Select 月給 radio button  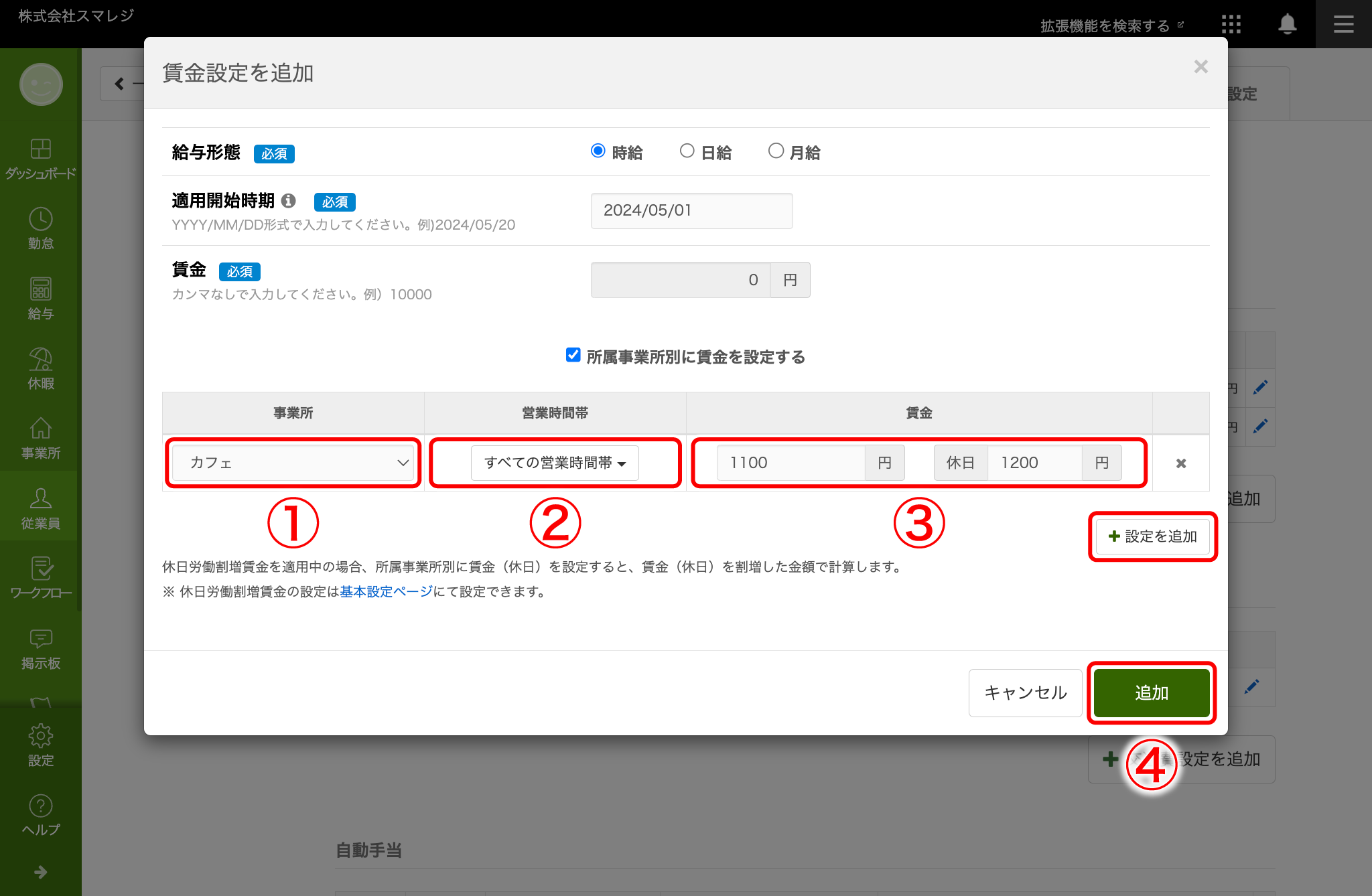(x=776, y=151)
